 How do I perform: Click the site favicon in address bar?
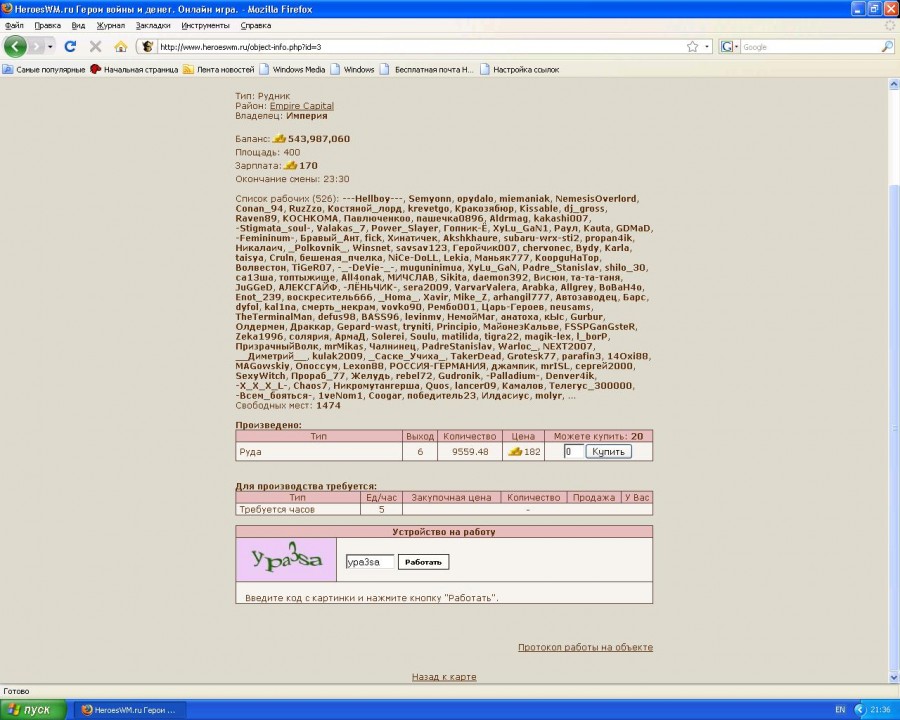coord(148,46)
